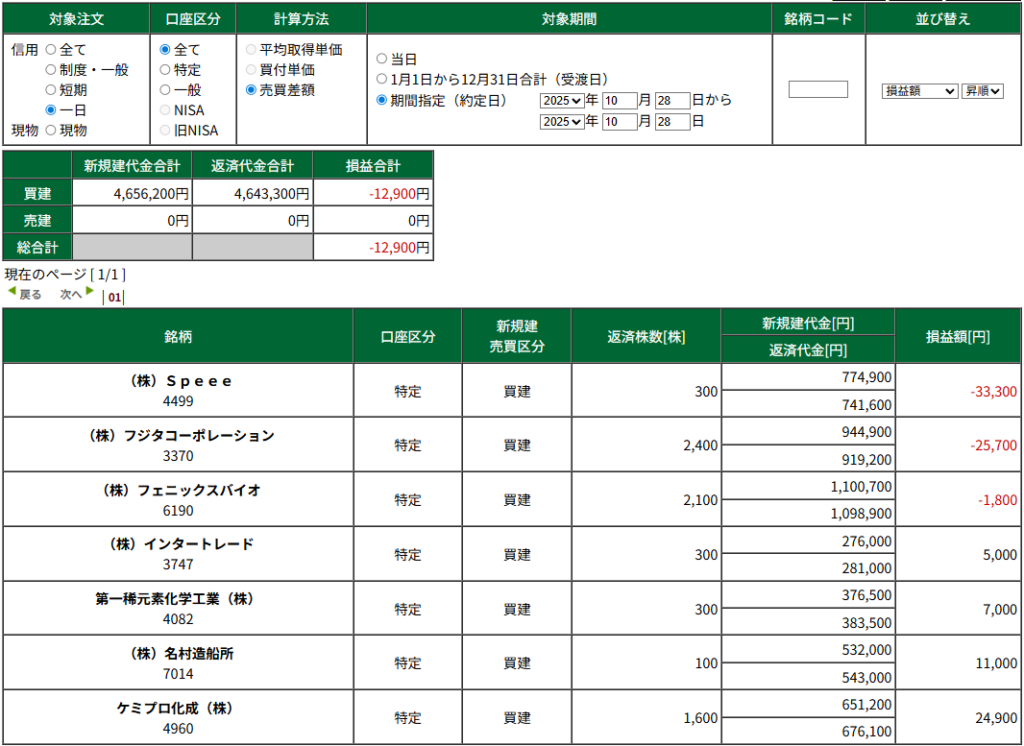Click the green back arrow beside 戻る

[x=12, y=292]
